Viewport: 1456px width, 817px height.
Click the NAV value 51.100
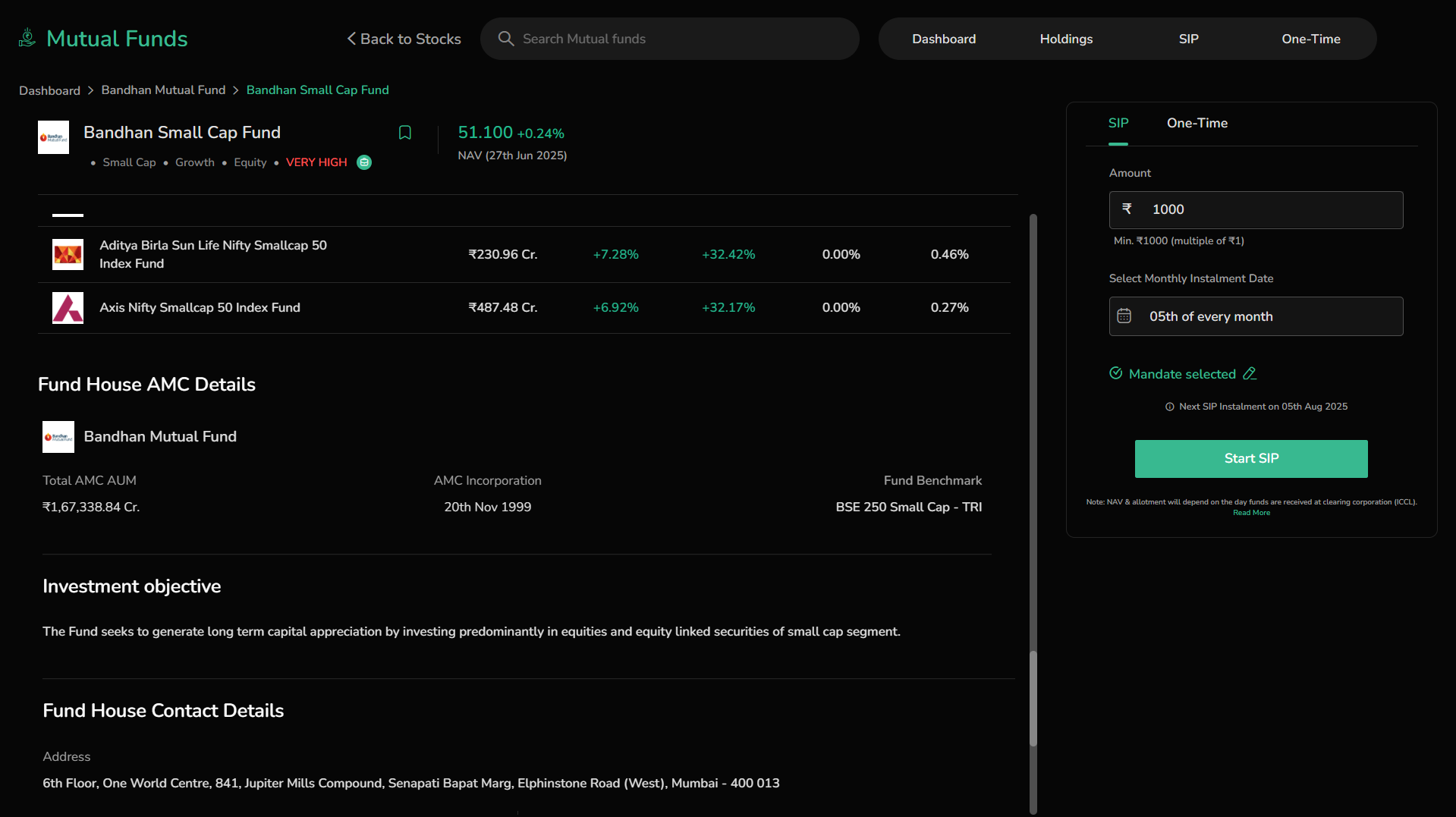(486, 133)
